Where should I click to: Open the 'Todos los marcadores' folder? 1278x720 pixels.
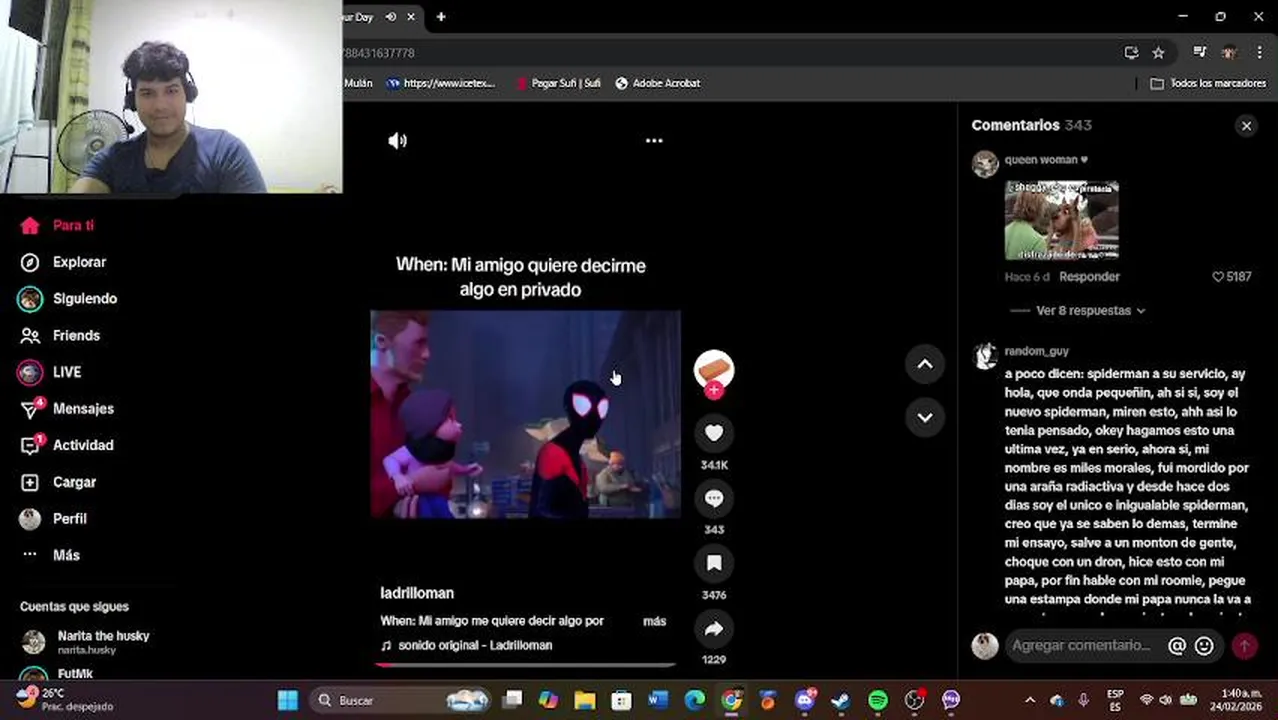(x=1208, y=84)
